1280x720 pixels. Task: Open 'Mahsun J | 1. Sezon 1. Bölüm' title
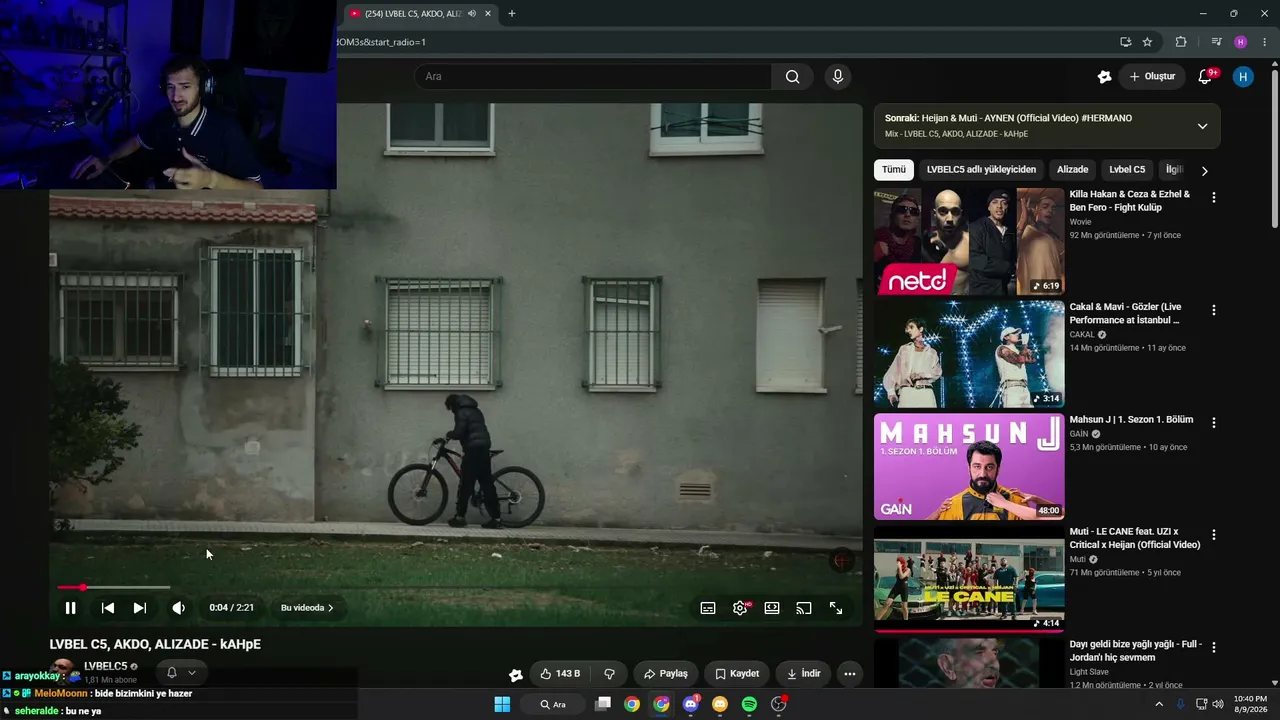point(1131,420)
